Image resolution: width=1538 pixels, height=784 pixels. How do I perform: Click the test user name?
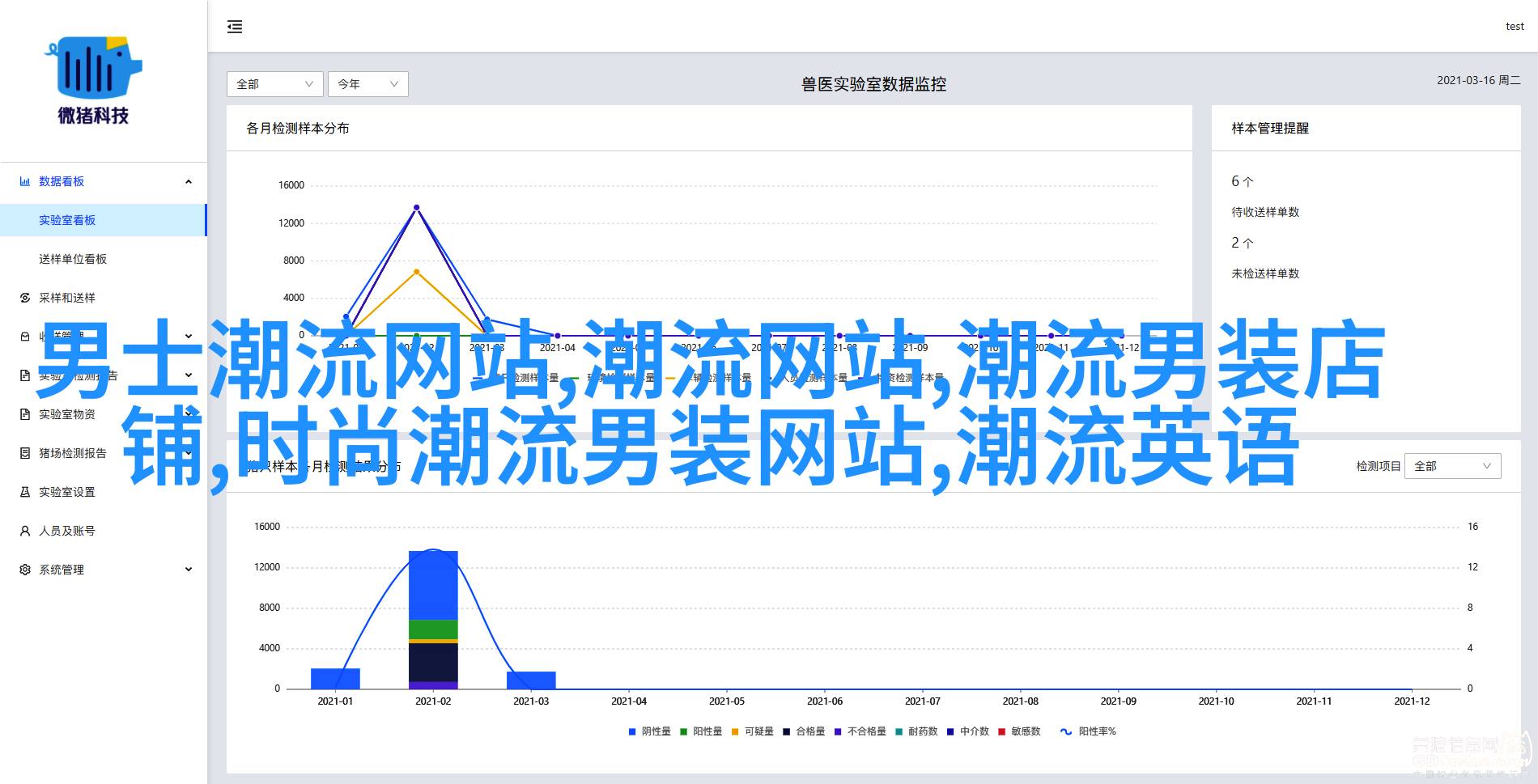coord(1515,27)
